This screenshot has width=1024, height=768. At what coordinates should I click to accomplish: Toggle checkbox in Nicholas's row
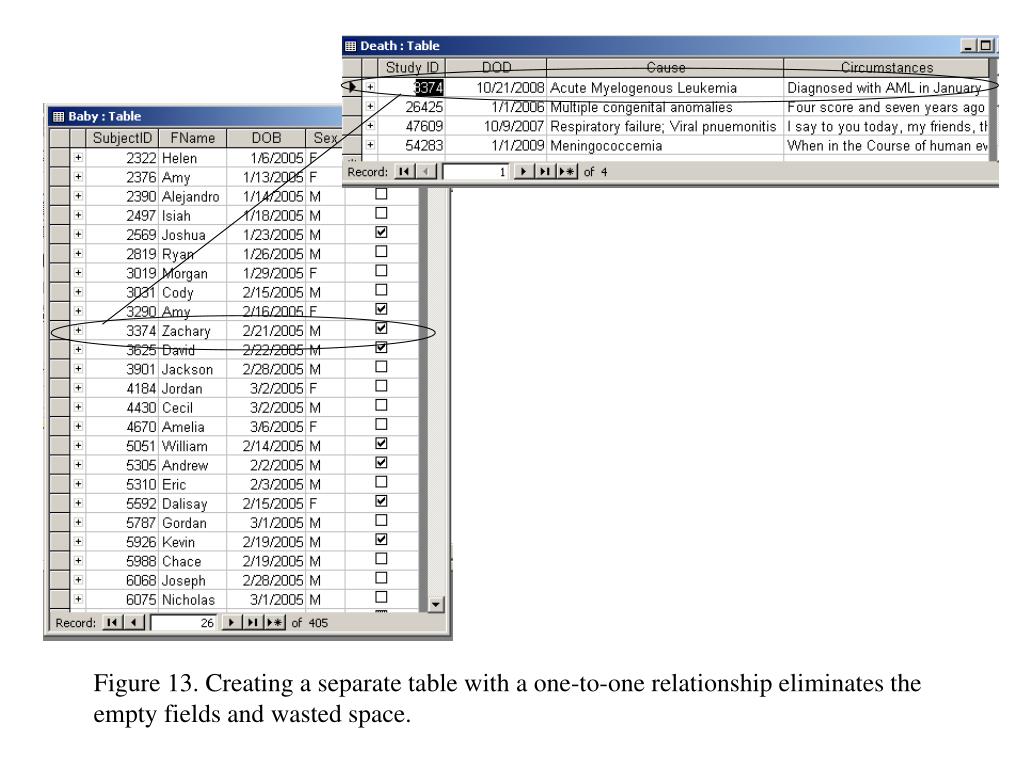pyautogui.click(x=381, y=597)
